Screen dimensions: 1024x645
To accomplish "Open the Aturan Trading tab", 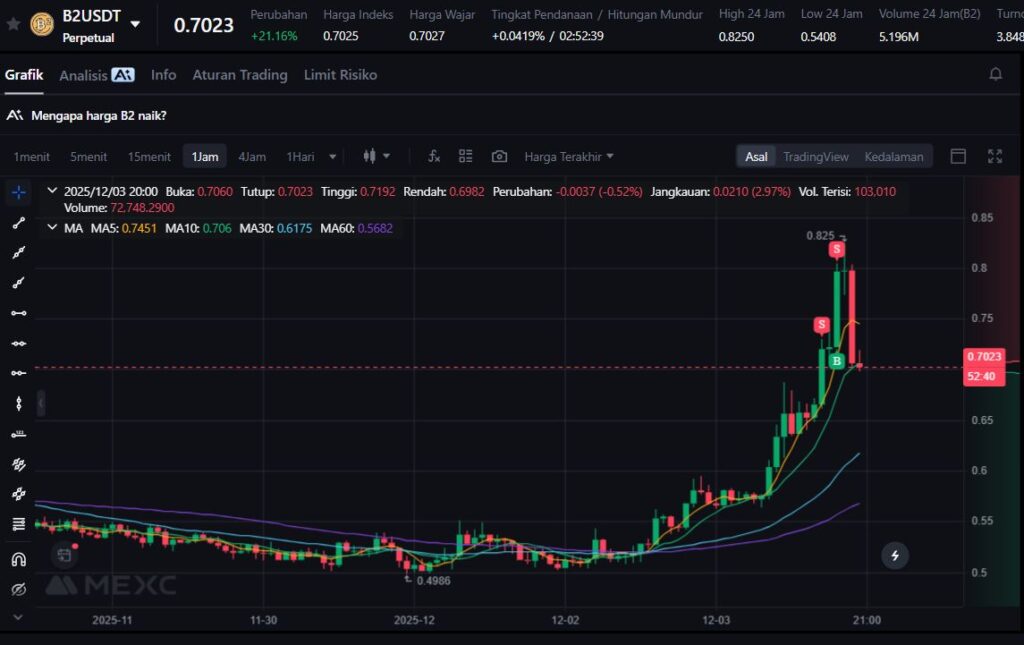I will (x=240, y=75).
